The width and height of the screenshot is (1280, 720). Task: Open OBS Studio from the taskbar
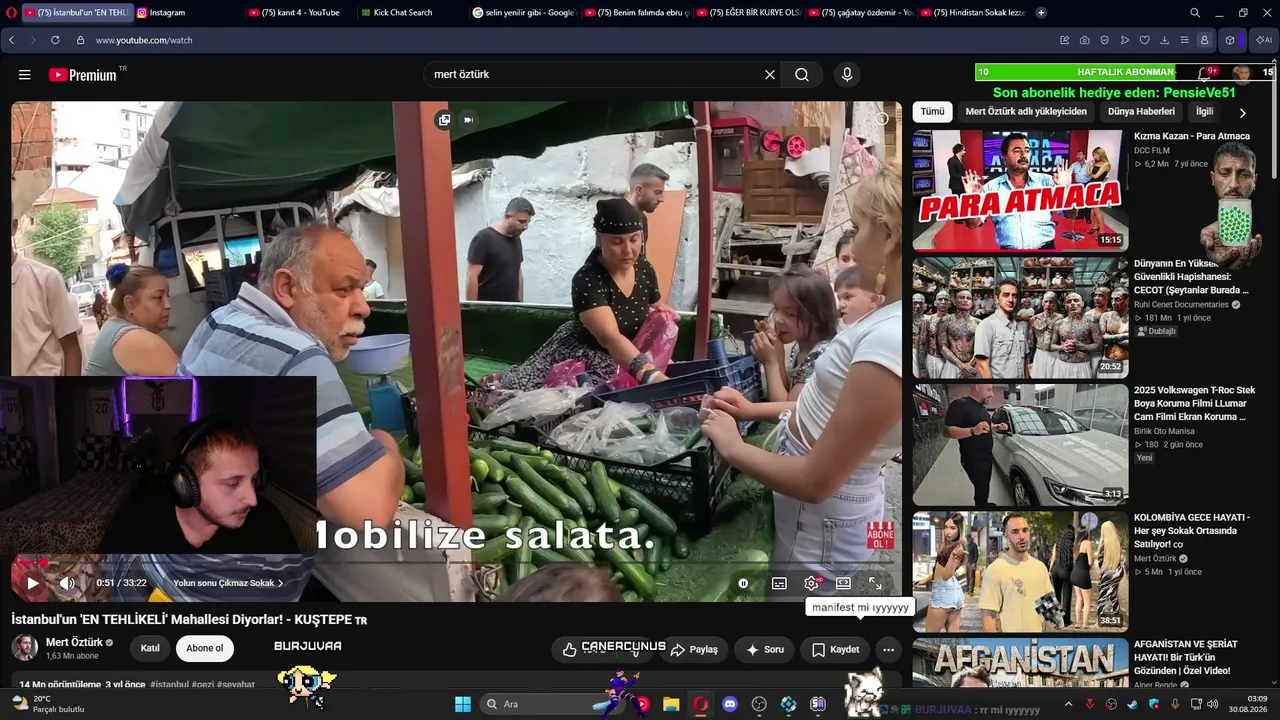(x=759, y=704)
